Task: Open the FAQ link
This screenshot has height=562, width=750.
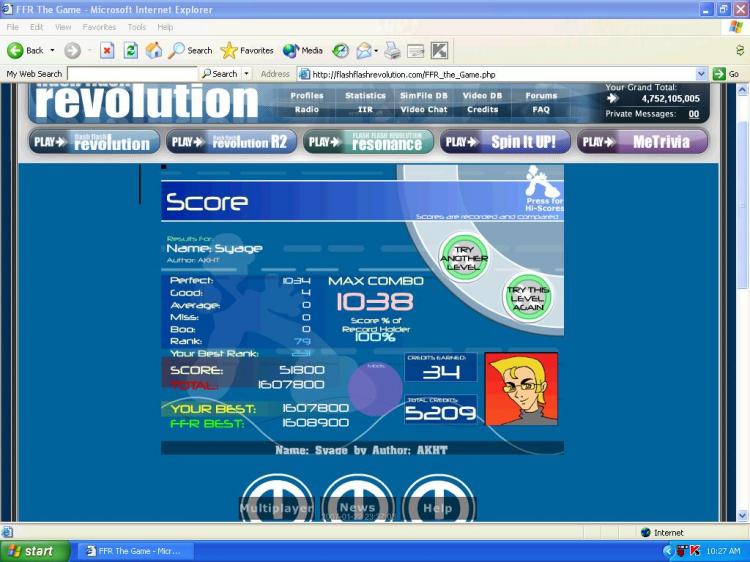Action: point(541,110)
